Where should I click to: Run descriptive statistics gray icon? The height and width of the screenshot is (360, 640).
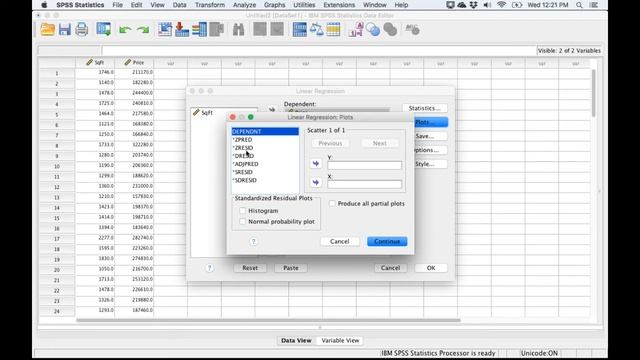217,29
